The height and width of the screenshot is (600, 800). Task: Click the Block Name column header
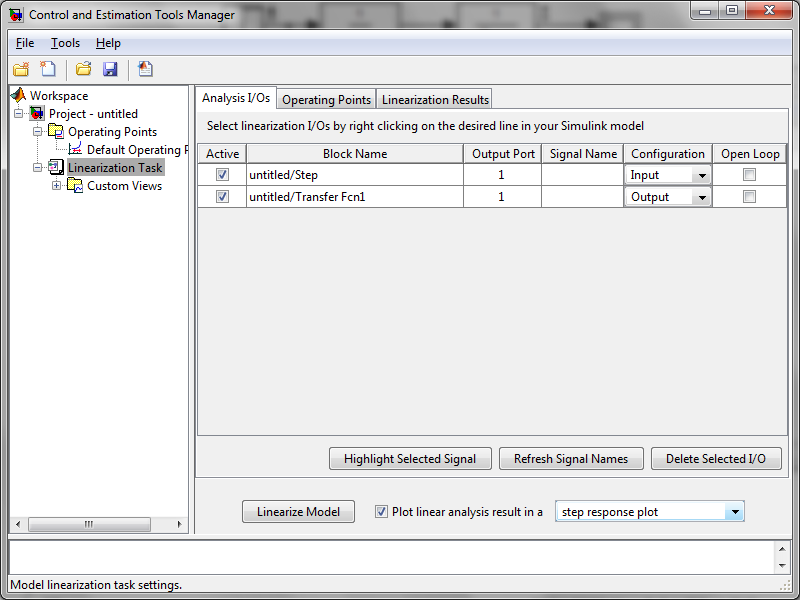pos(355,154)
